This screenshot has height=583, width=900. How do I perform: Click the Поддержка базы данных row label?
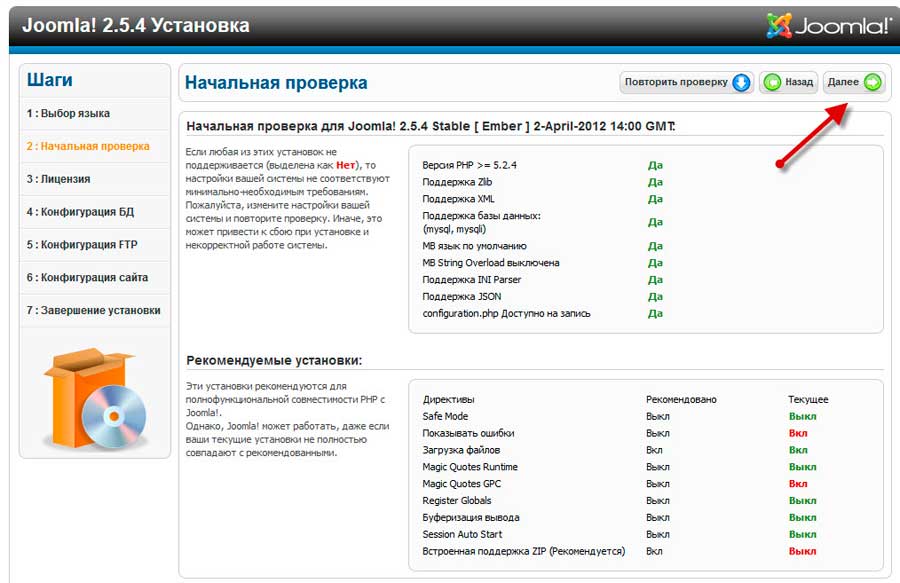pos(481,223)
